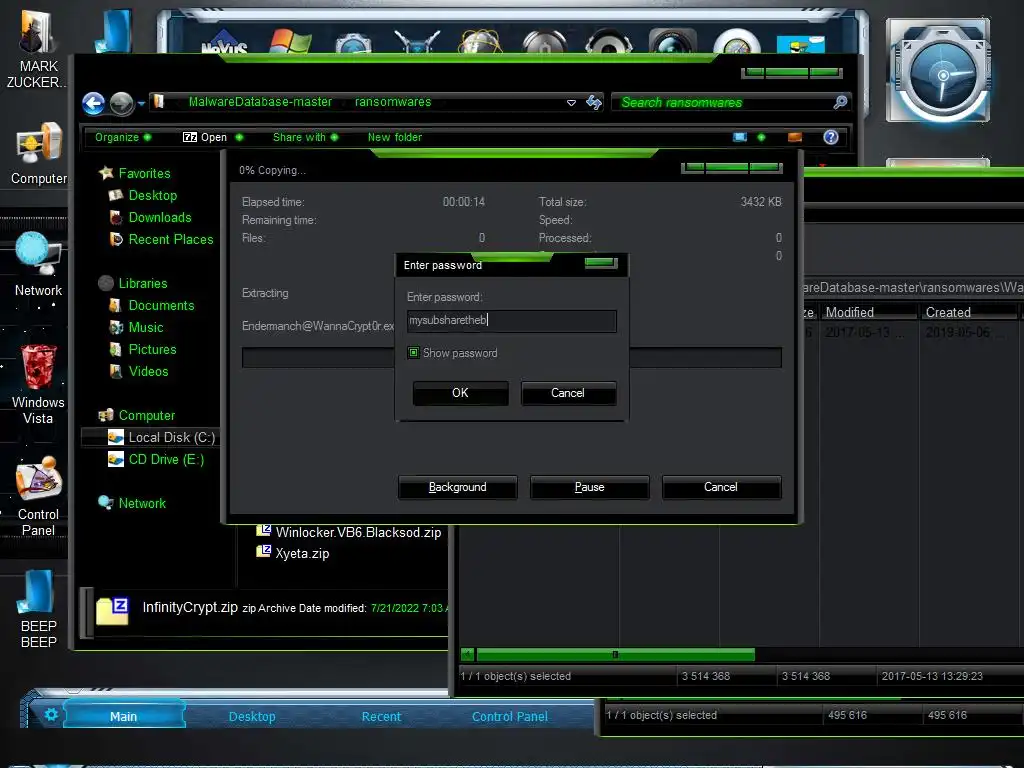Click OK in Enter password dialog
The height and width of the screenshot is (768, 1024).
coord(460,393)
